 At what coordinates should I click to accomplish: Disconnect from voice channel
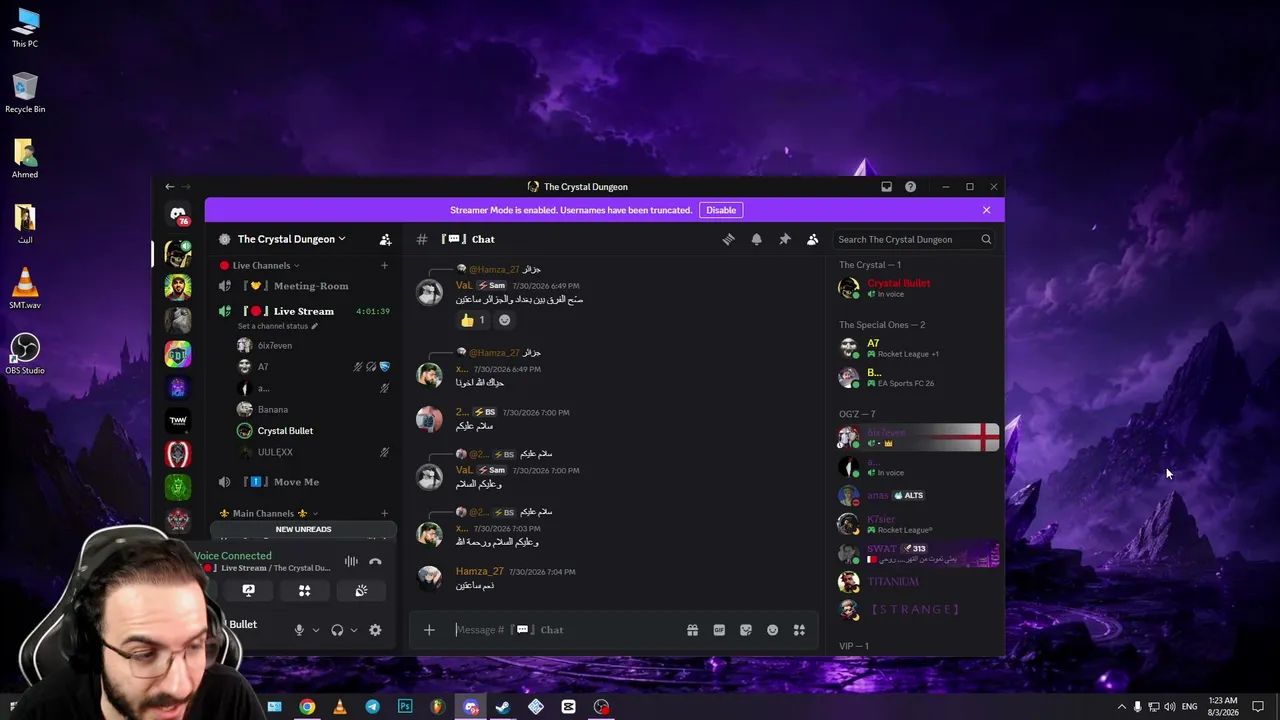pyautogui.click(x=375, y=562)
